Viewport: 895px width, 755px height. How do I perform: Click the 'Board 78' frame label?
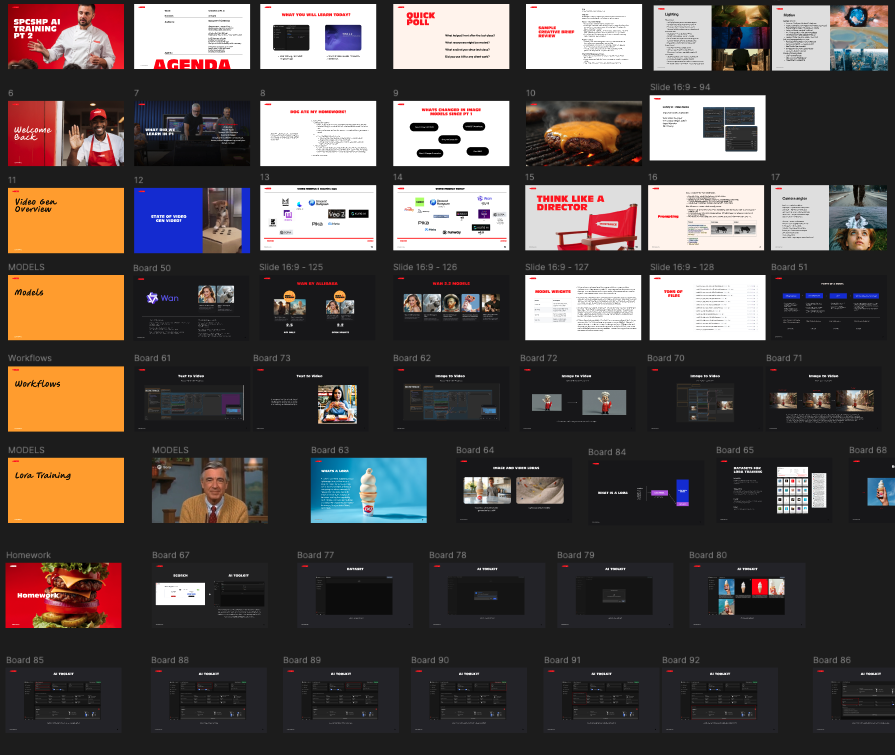448,555
